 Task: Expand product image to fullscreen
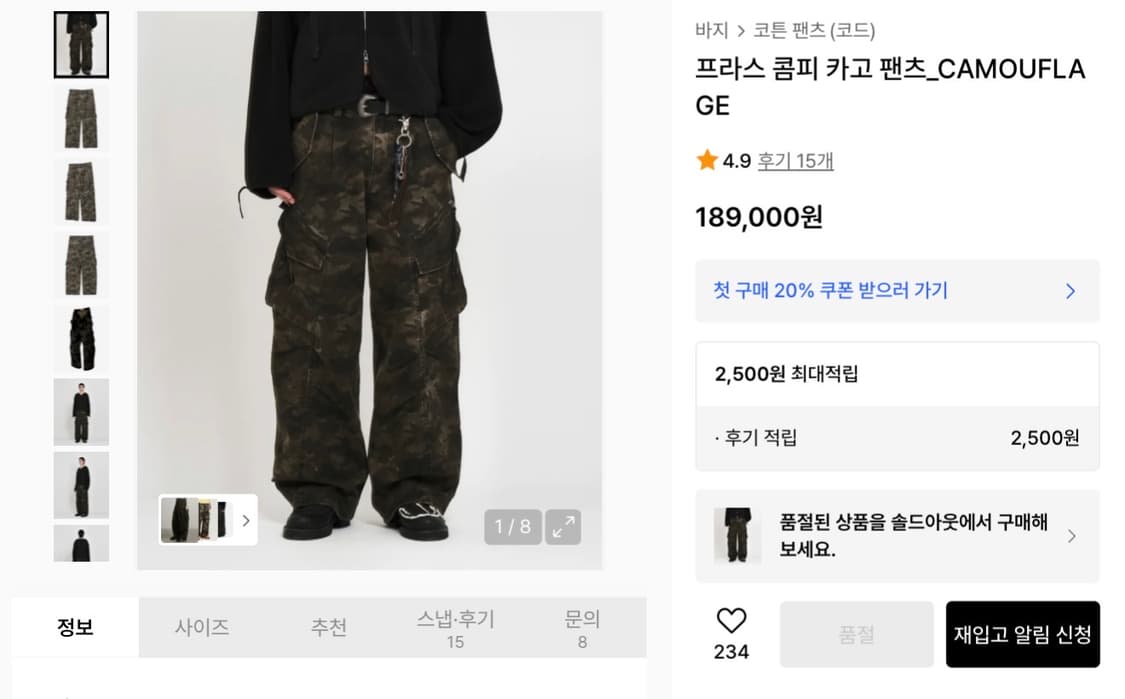coord(563,526)
